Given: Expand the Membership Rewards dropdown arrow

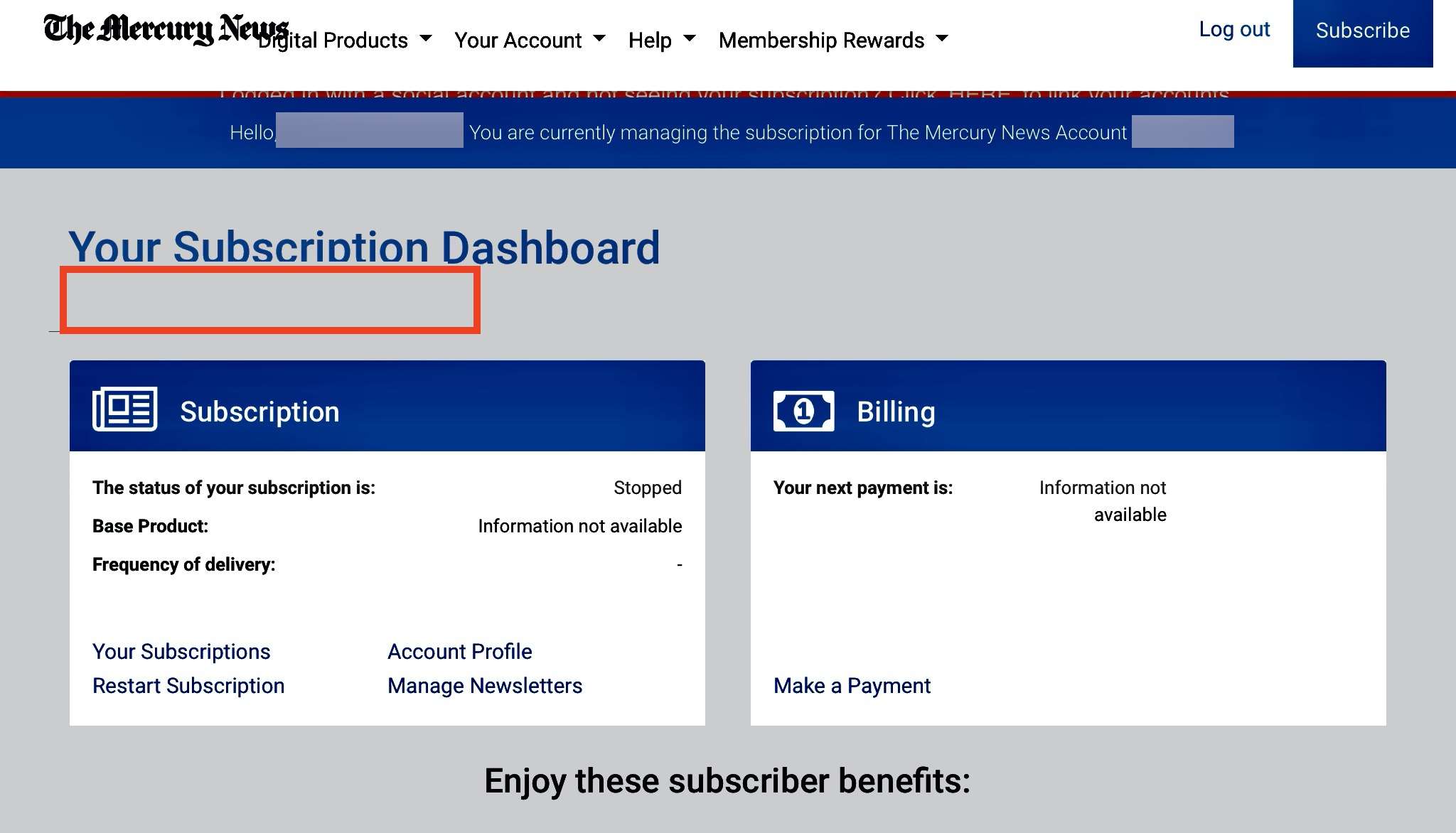Looking at the screenshot, I should 942,38.
